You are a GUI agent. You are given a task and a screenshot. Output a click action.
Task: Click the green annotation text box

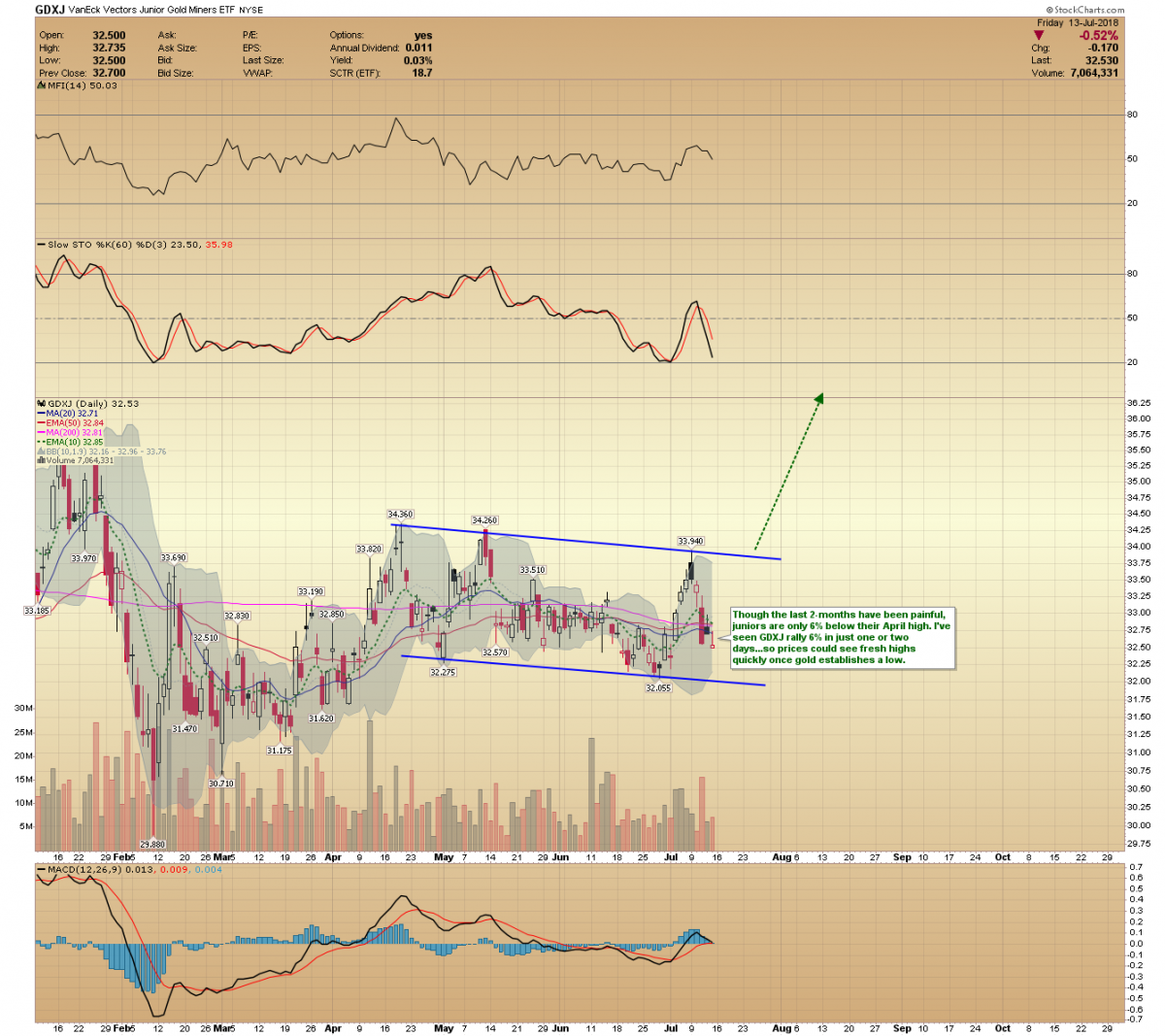click(x=841, y=637)
